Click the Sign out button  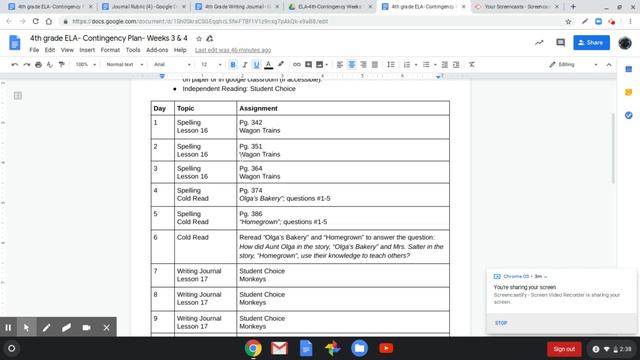[564, 349]
